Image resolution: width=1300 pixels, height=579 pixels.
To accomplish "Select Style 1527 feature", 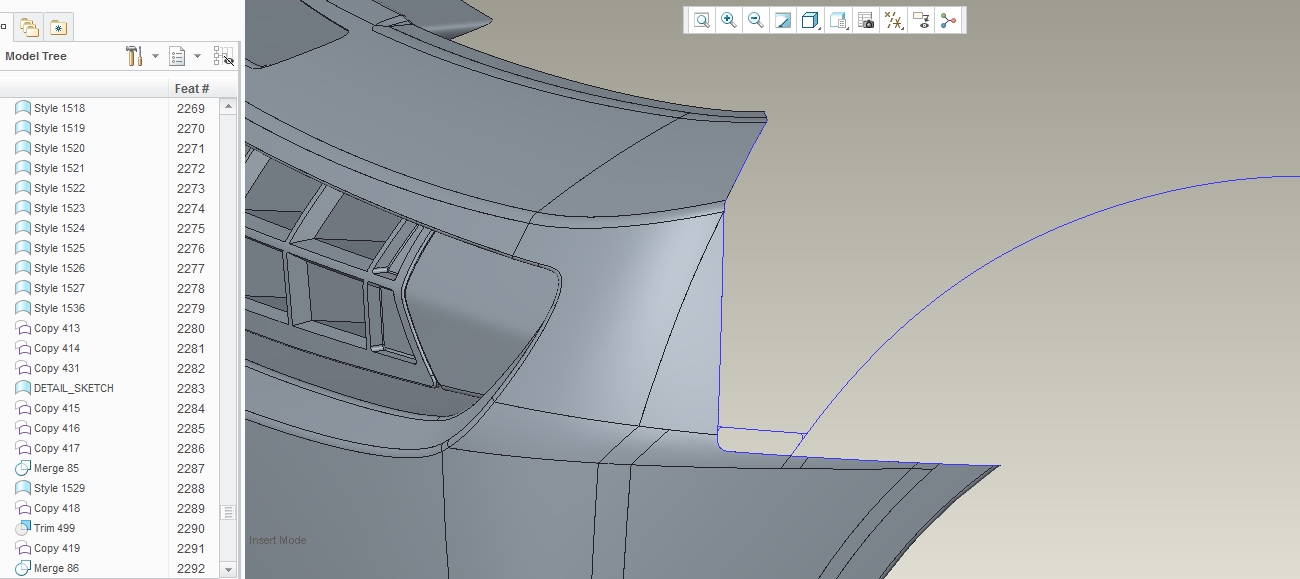I will (59, 288).
